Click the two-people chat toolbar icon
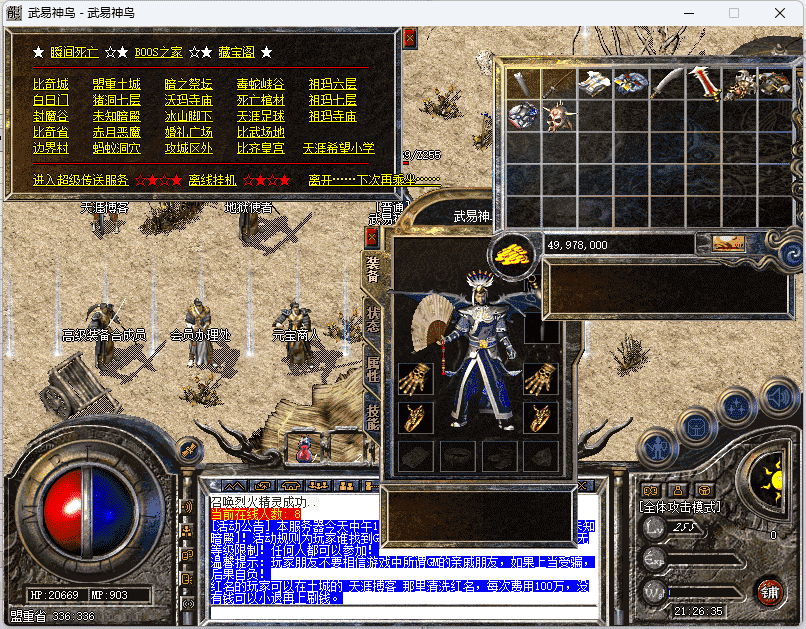 346,485
